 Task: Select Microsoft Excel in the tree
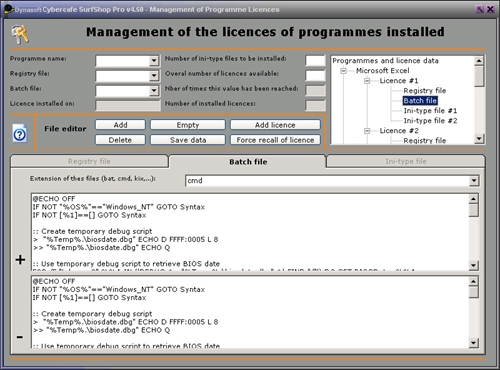(382, 71)
